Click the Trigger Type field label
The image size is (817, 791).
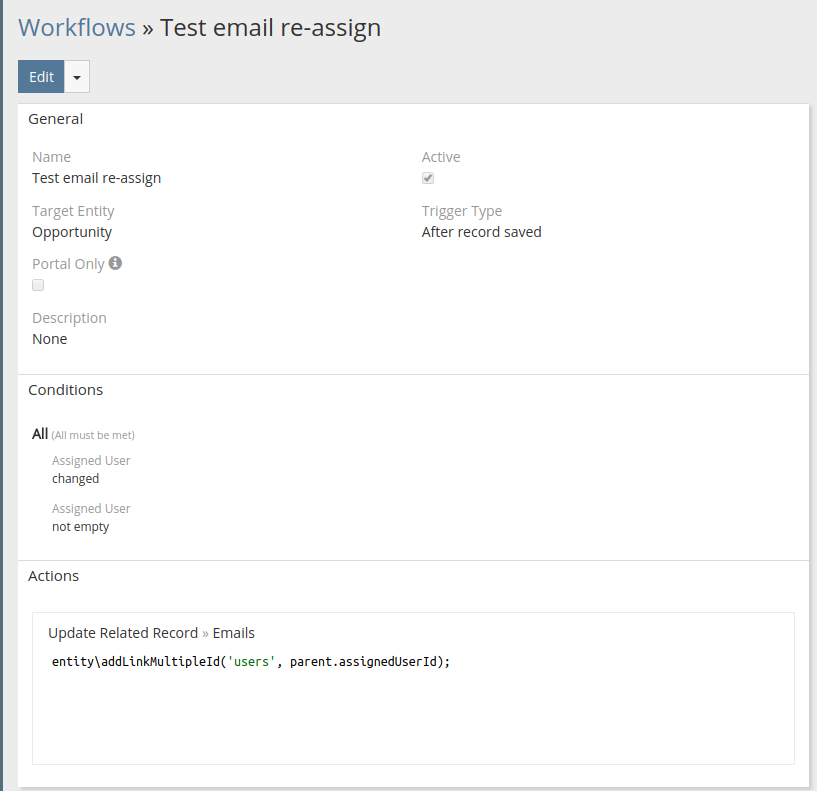coord(461,211)
